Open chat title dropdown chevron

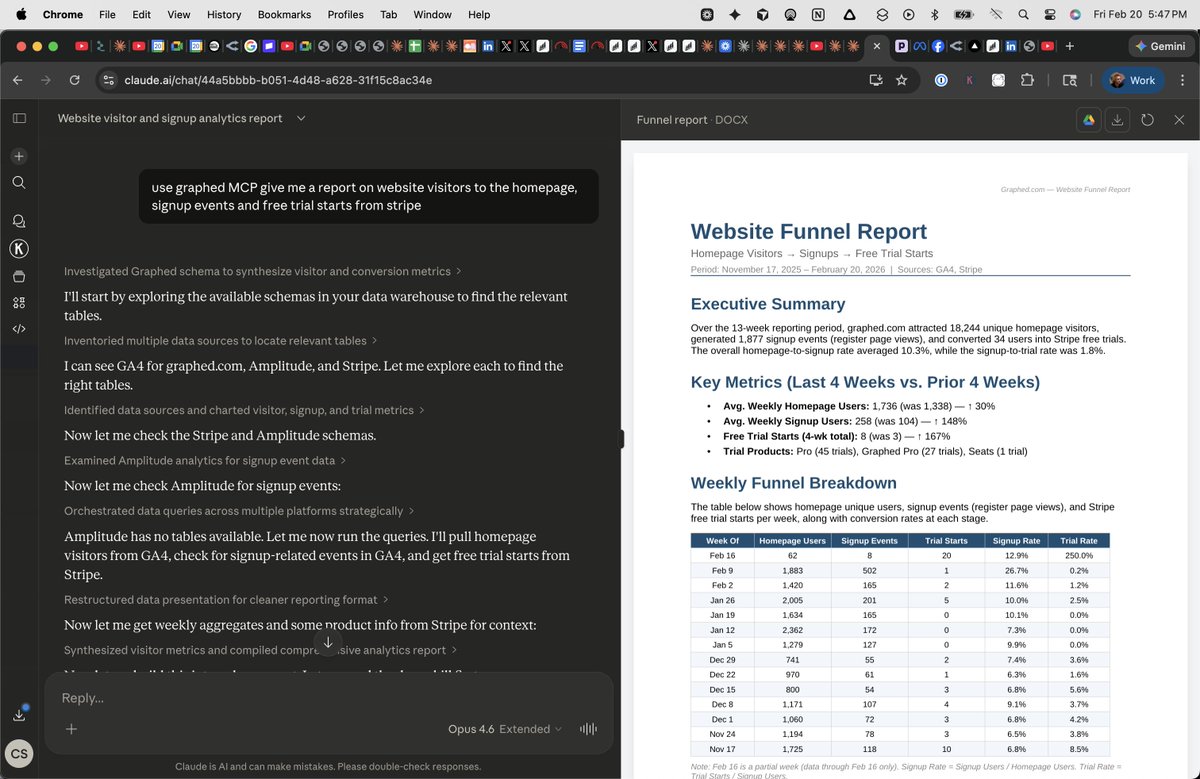(301, 118)
